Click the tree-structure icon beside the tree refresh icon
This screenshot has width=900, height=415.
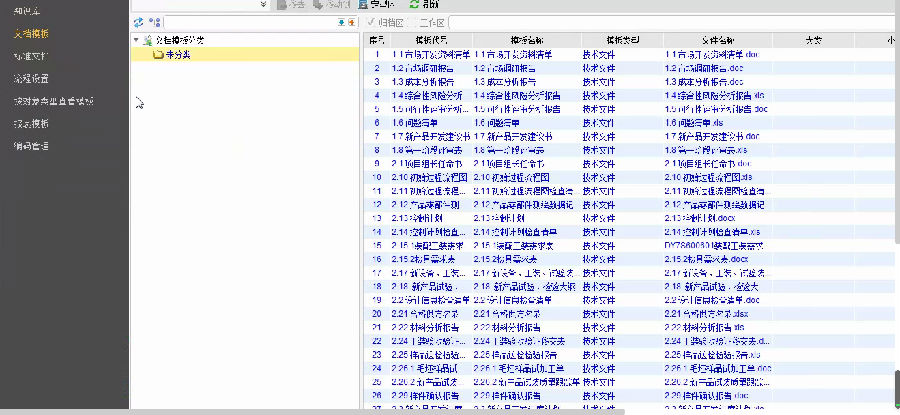coord(154,23)
